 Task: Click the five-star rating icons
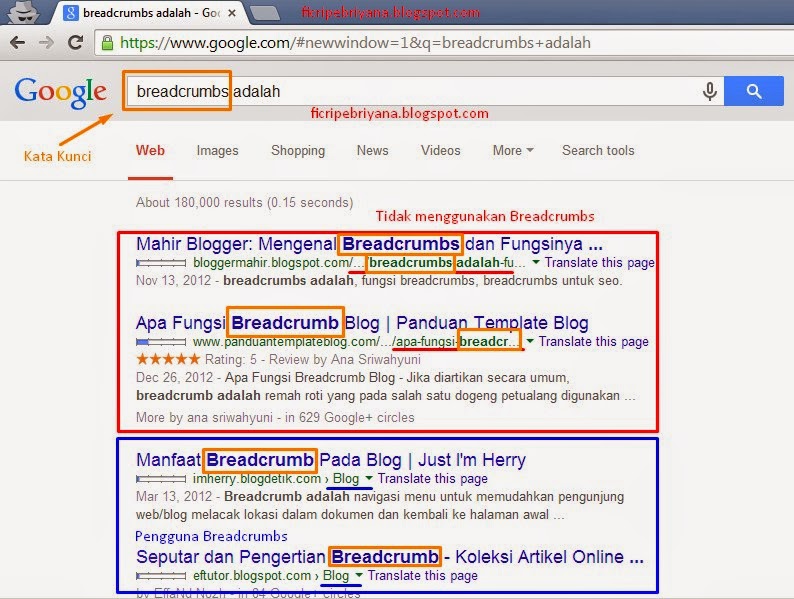[168, 359]
